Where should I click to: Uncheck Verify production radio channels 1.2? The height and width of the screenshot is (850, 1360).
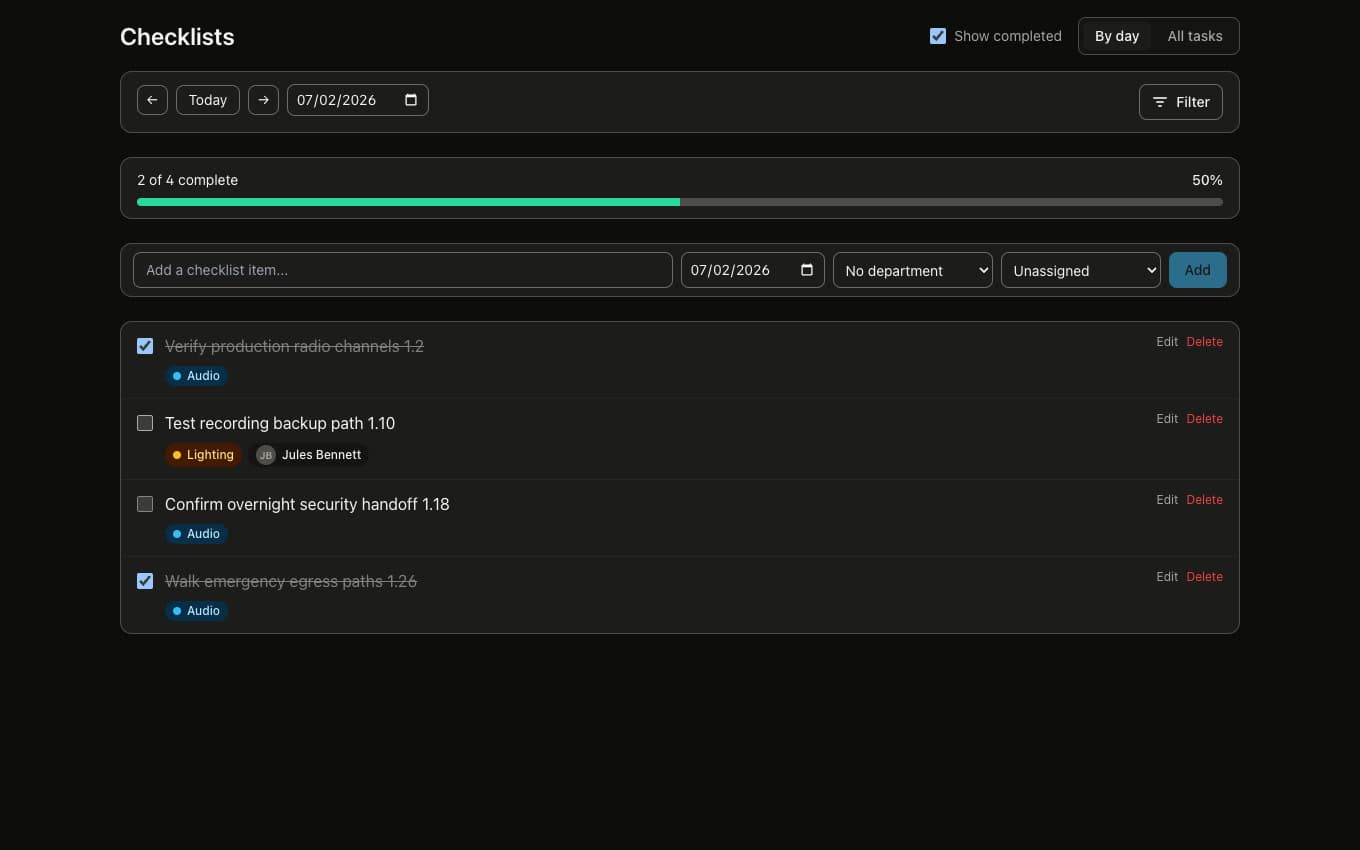(x=145, y=346)
